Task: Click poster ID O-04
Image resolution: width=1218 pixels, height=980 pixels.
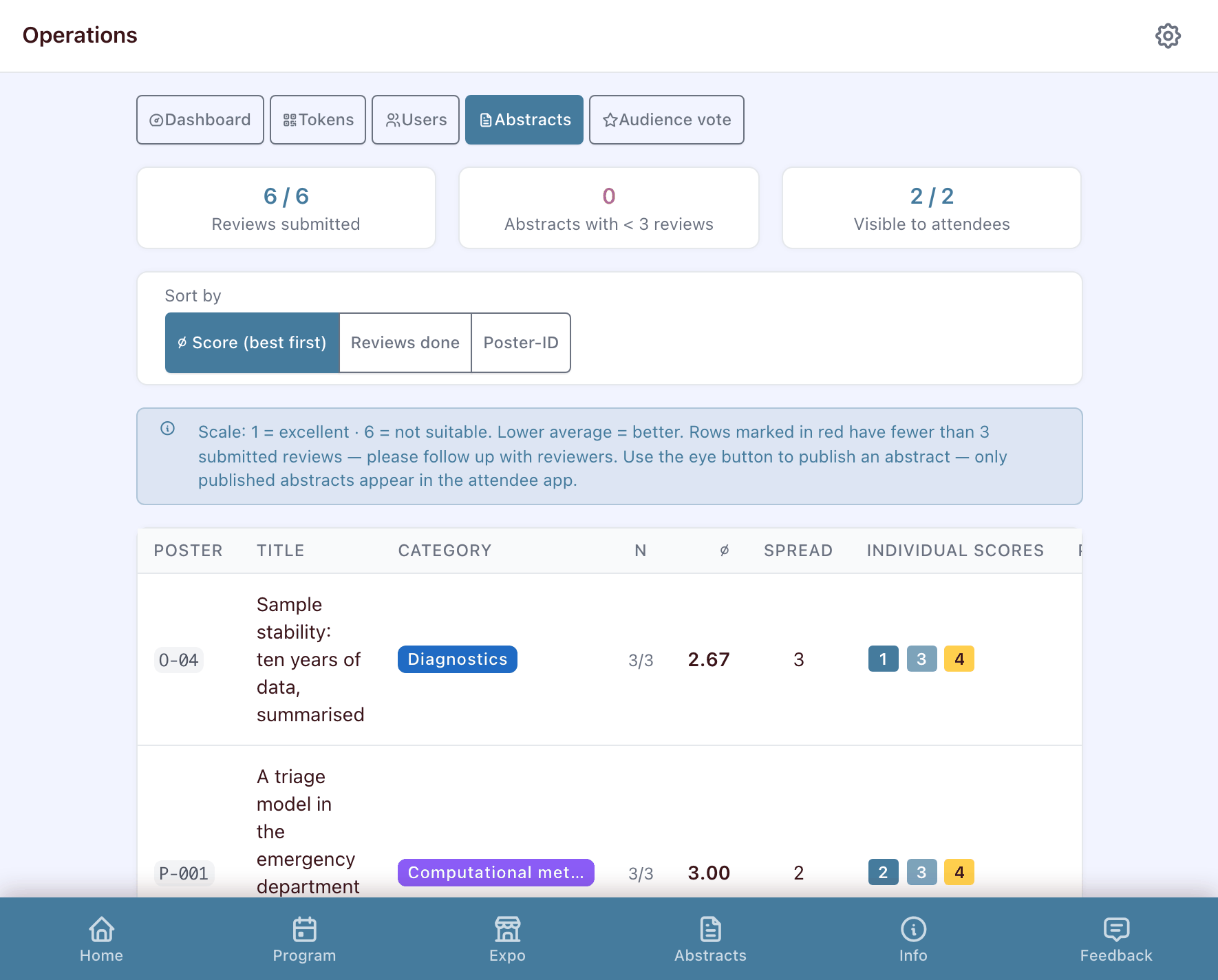Action: [179, 661]
